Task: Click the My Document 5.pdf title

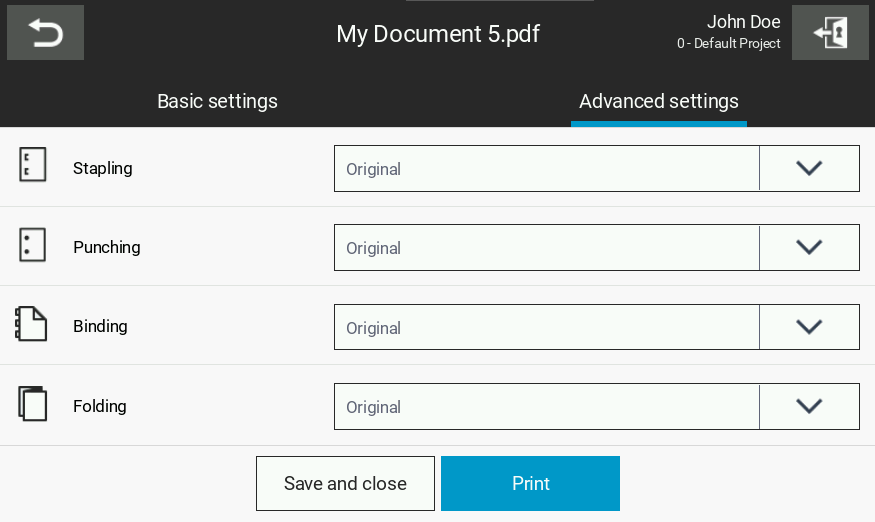Action: click(437, 34)
